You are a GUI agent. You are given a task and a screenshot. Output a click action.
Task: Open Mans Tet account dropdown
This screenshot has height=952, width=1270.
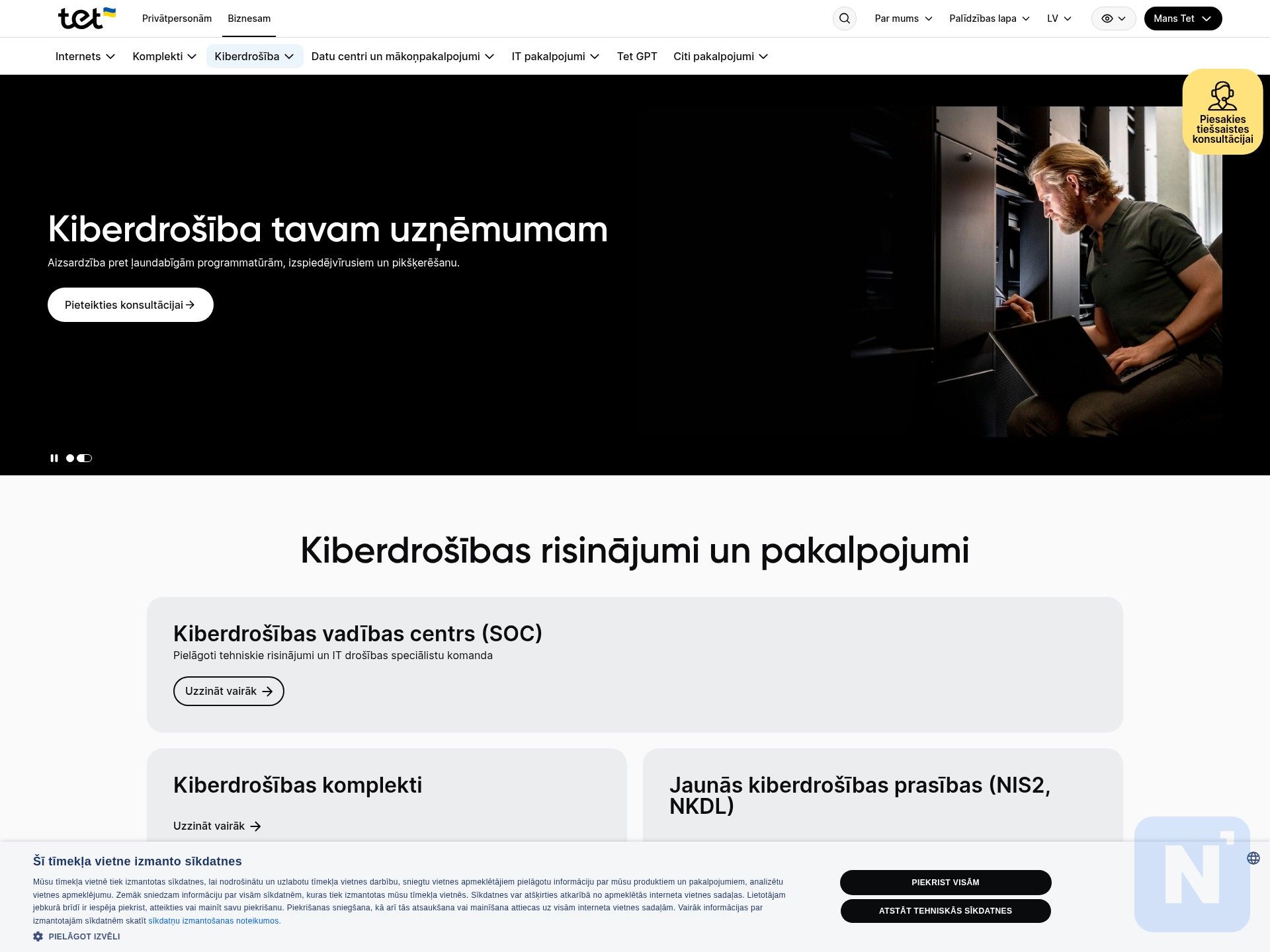1183,19
